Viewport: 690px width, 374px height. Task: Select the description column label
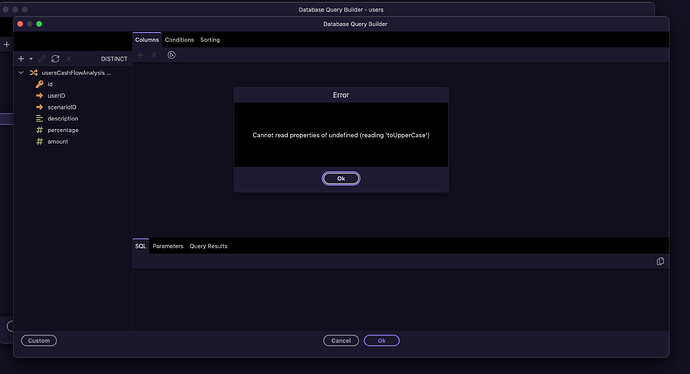point(63,118)
